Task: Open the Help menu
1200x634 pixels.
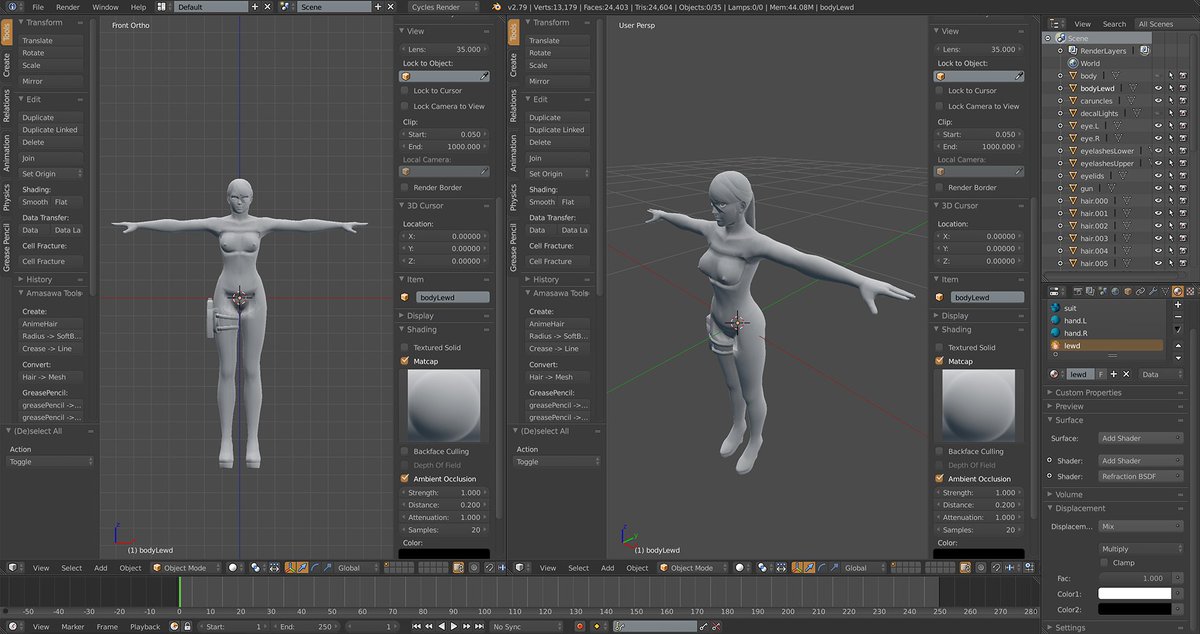Action: 138,7
